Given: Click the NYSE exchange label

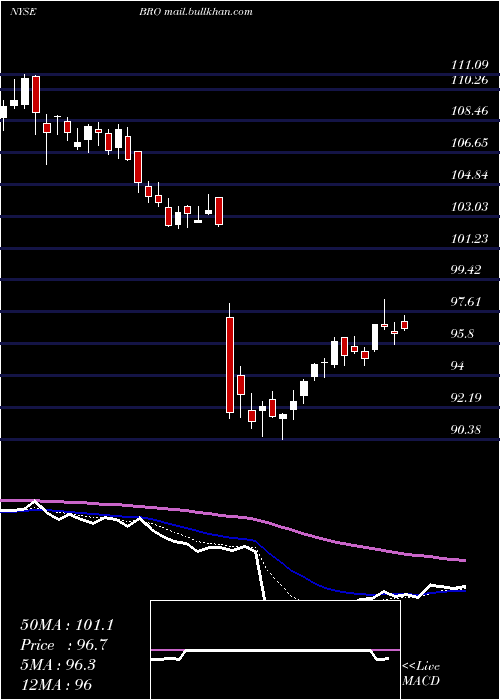Looking at the screenshot, I should [23, 12].
